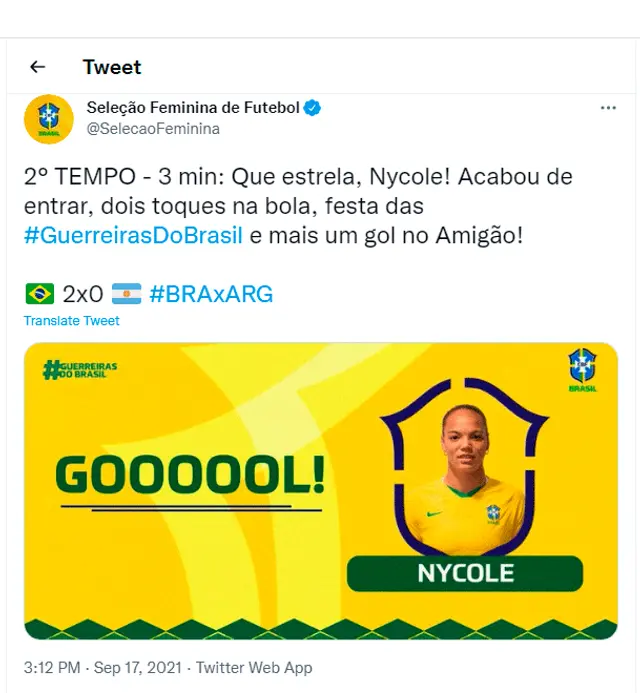Click the CBF Brasil crest in the image corner
The width and height of the screenshot is (640, 693).
[x=582, y=370]
